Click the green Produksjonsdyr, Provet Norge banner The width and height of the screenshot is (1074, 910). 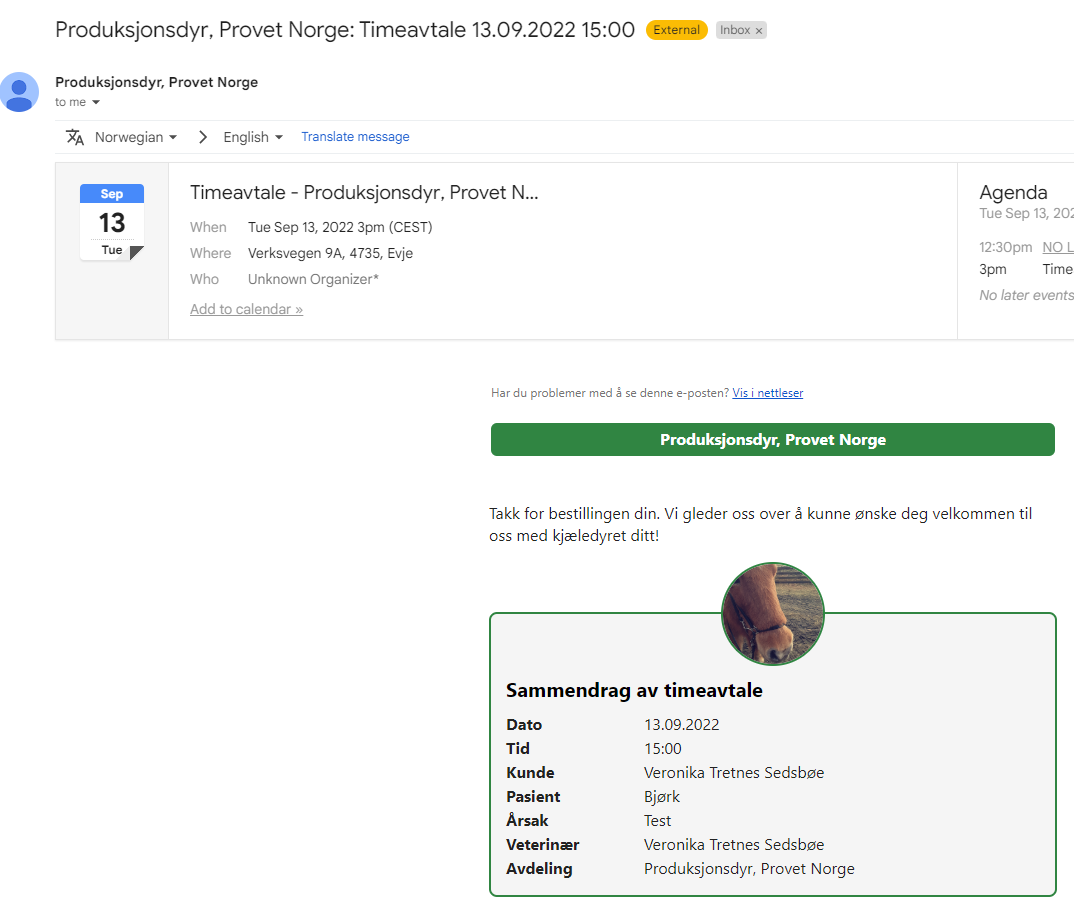tap(772, 440)
